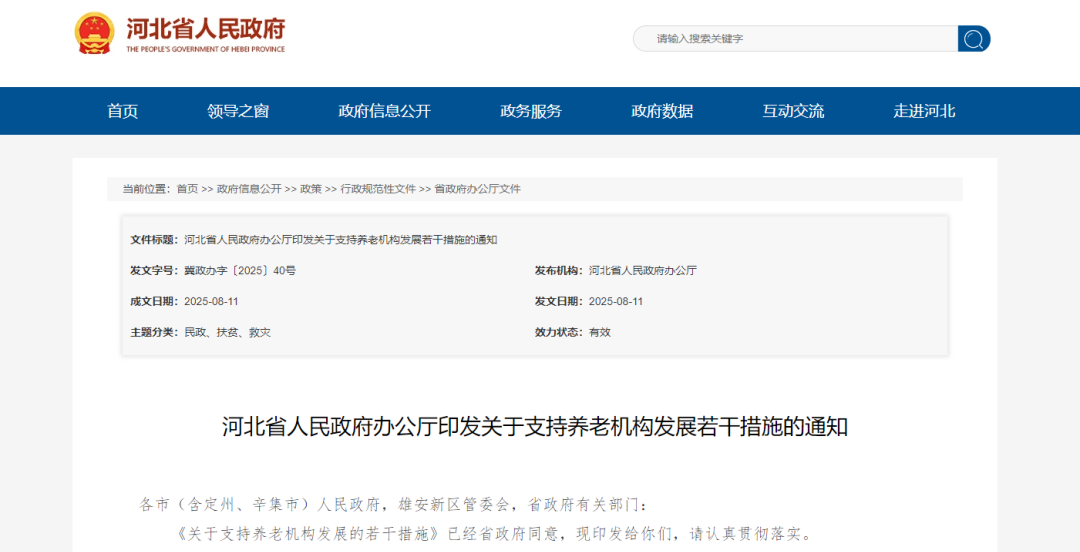Select 政务服务 in the main menu
The height and width of the screenshot is (552, 1080).
[531, 111]
